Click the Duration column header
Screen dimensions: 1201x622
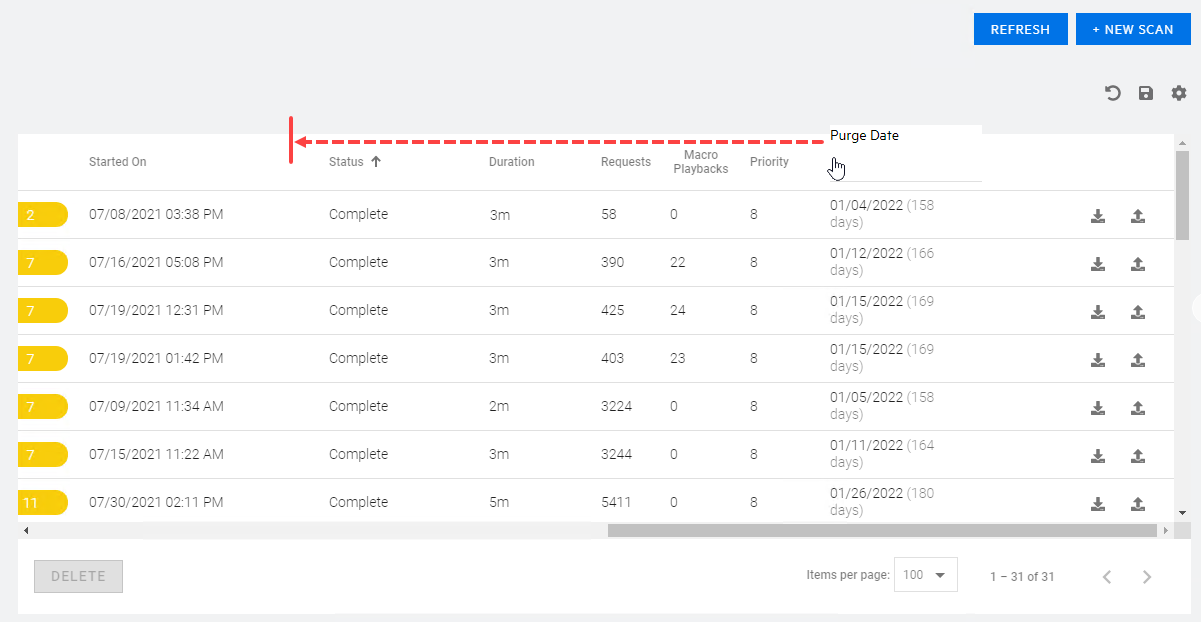511,162
